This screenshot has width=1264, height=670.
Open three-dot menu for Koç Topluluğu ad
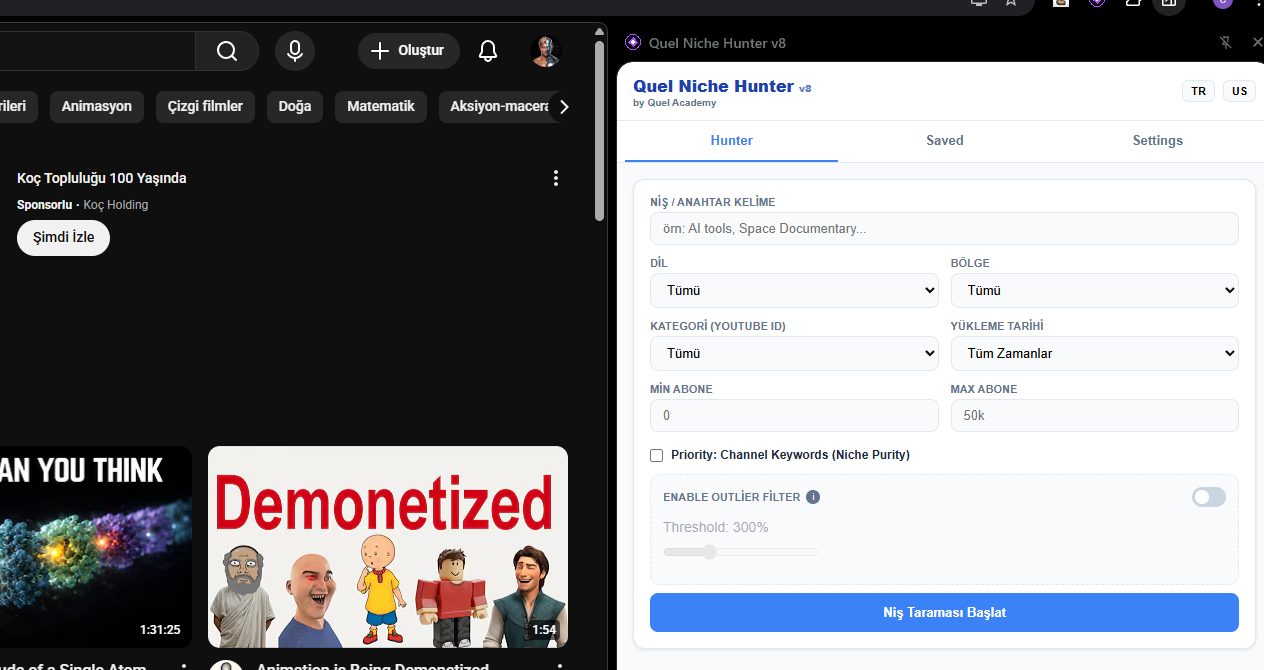[556, 178]
